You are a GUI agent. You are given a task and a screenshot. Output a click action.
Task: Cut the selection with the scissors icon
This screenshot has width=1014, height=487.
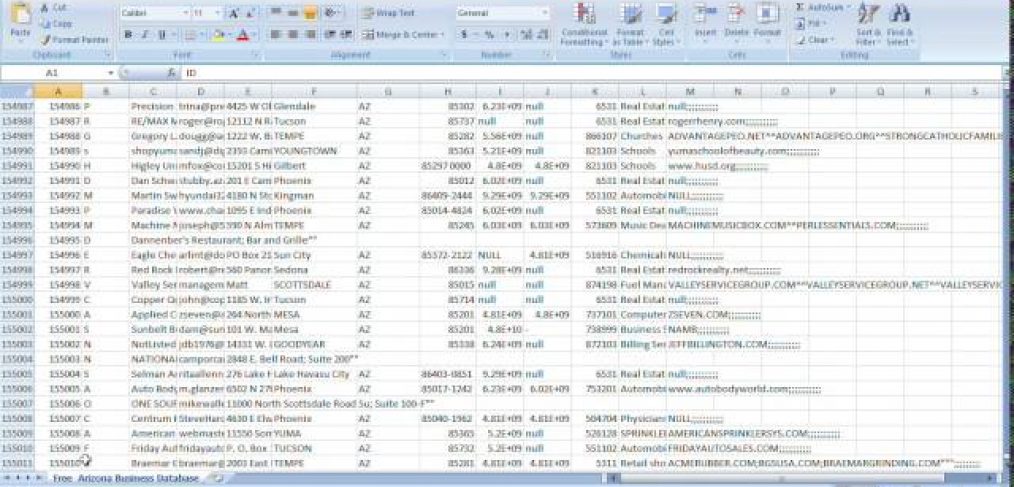[45, 8]
